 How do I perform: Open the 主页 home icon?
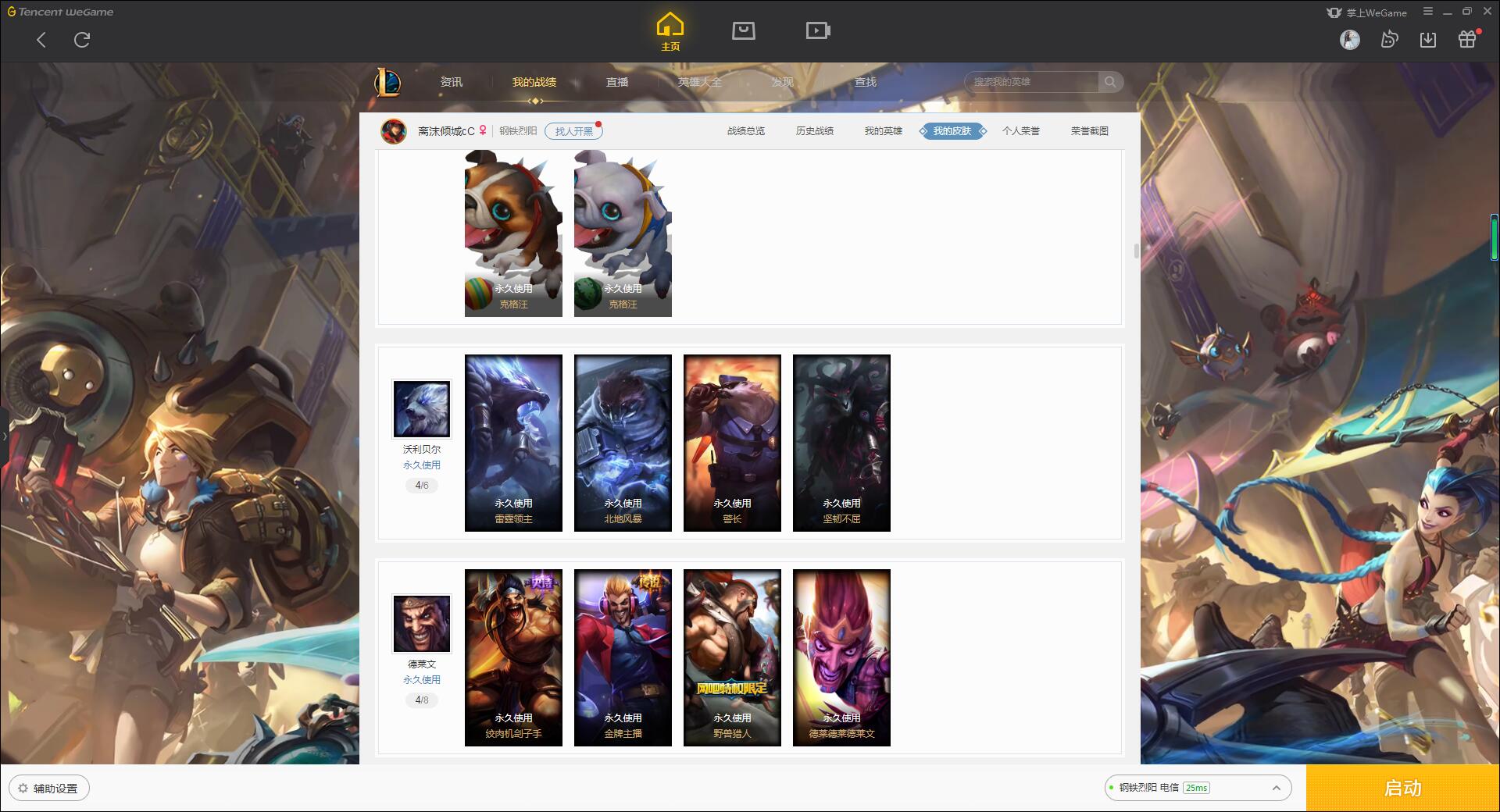pyautogui.click(x=670, y=32)
